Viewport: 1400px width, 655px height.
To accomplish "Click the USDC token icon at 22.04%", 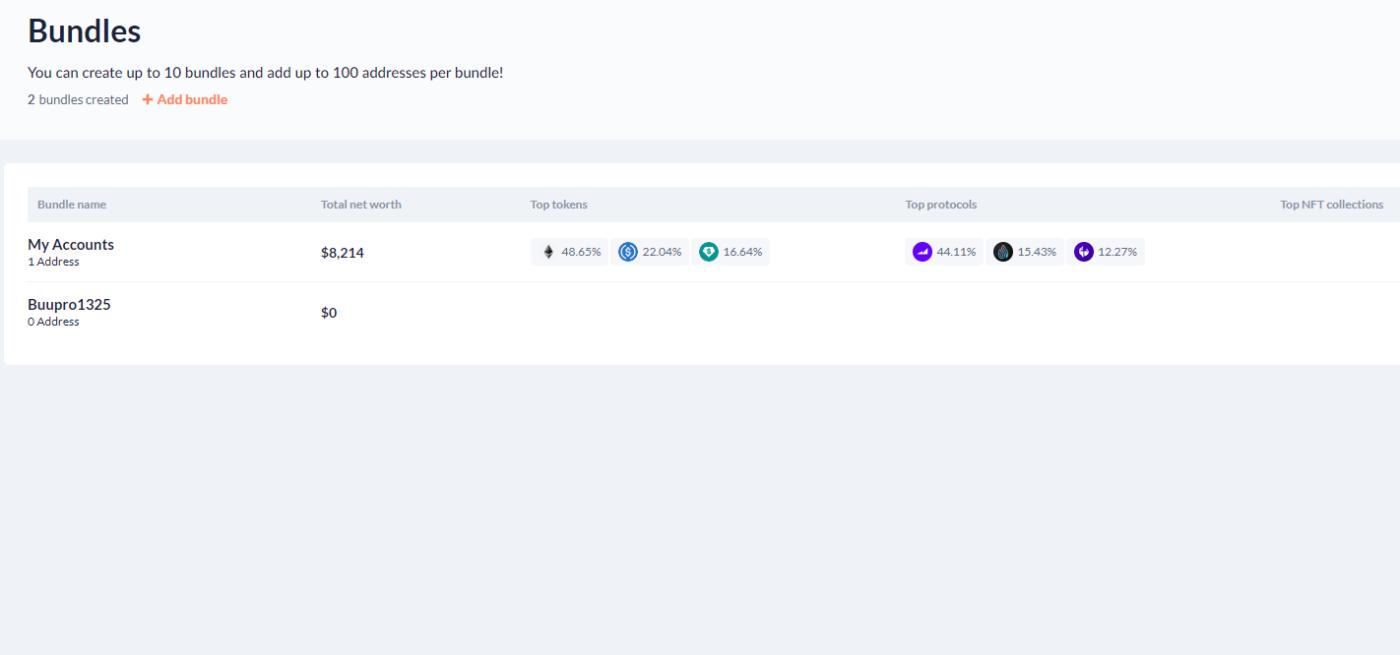I will click(x=628, y=252).
